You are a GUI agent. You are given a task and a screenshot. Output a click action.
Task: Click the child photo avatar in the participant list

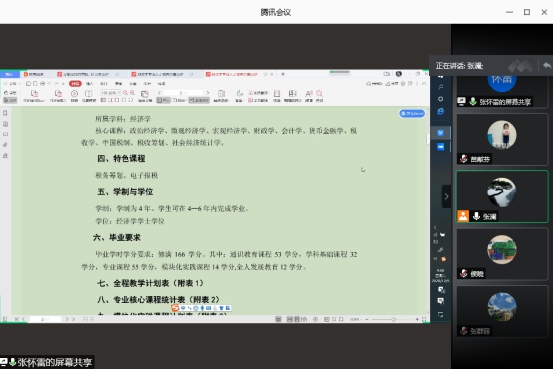(x=502, y=135)
